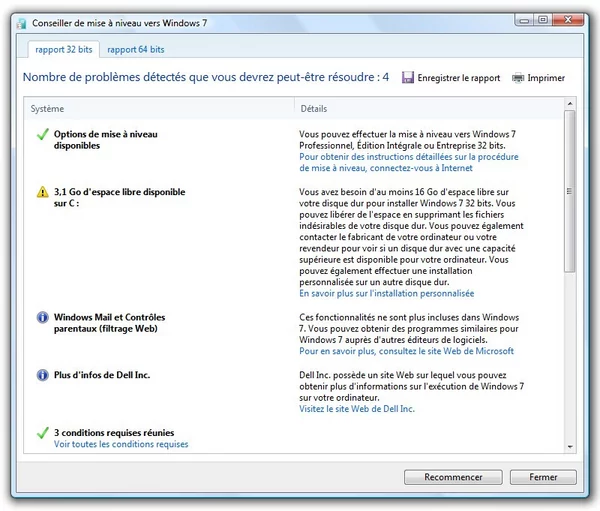Click the printer icon next to Imprimer

[518, 78]
